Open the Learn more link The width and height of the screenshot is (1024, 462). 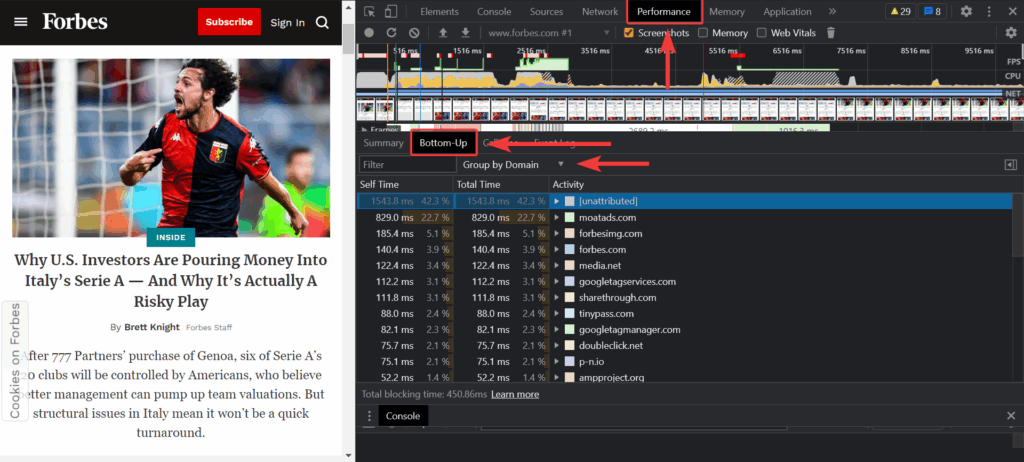click(x=515, y=394)
